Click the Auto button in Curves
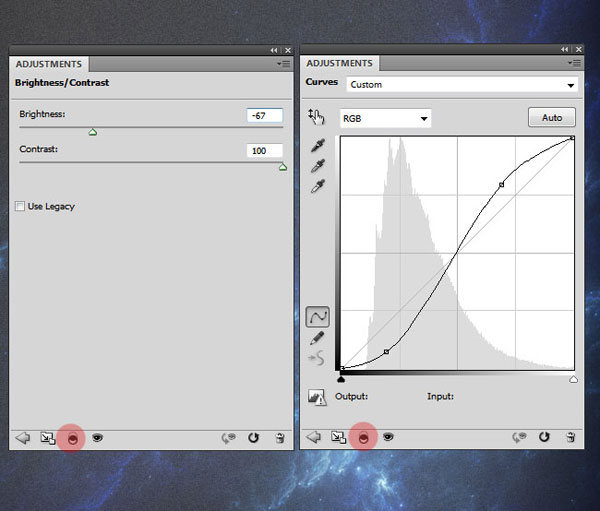Image resolution: width=600 pixels, height=511 pixels. (552, 118)
